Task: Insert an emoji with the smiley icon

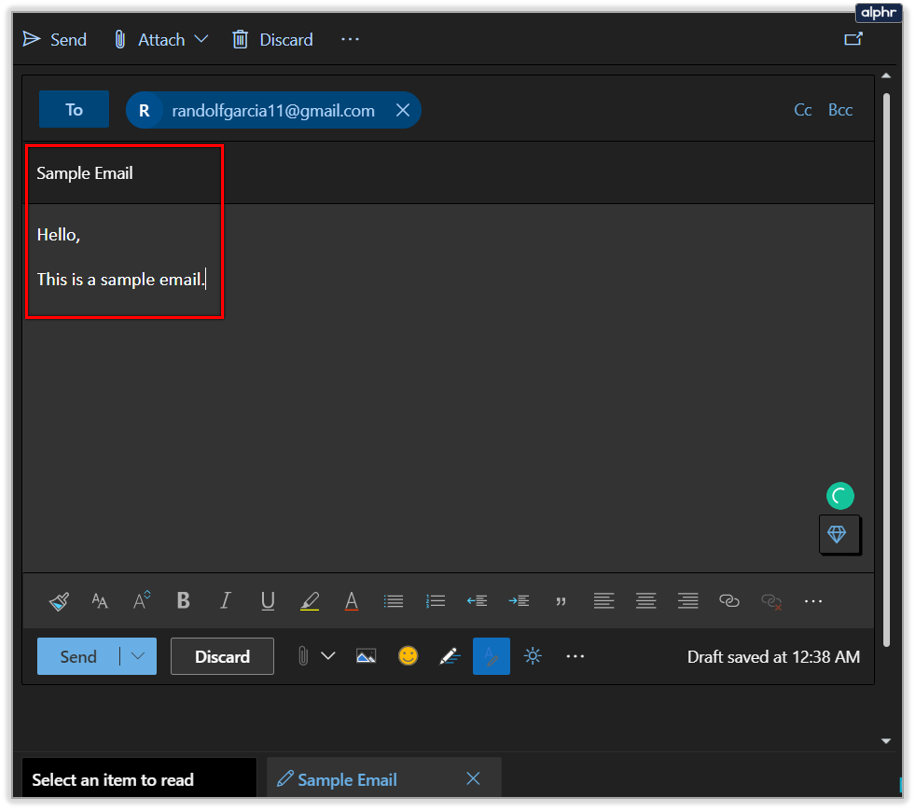Action: point(408,656)
